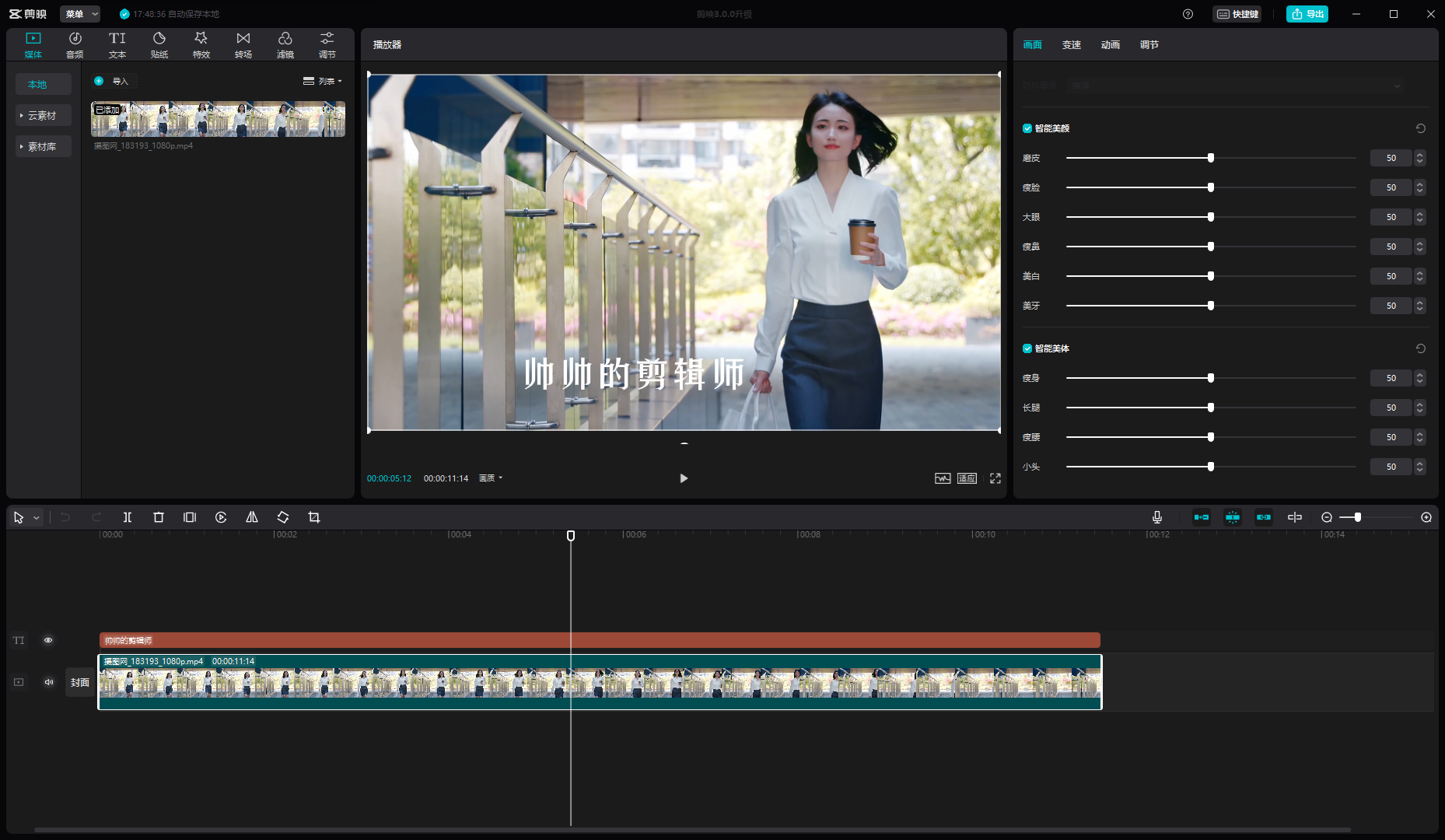This screenshot has width=1445, height=840.
Task: Click the split clip tool icon
Action: click(x=128, y=517)
